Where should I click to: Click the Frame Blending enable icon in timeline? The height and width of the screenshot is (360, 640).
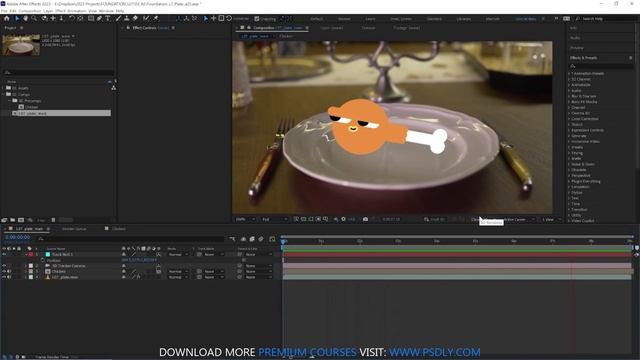(x=252, y=239)
